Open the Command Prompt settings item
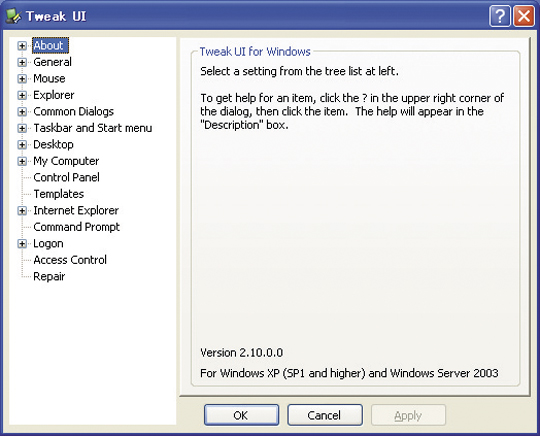 (x=76, y=227)
